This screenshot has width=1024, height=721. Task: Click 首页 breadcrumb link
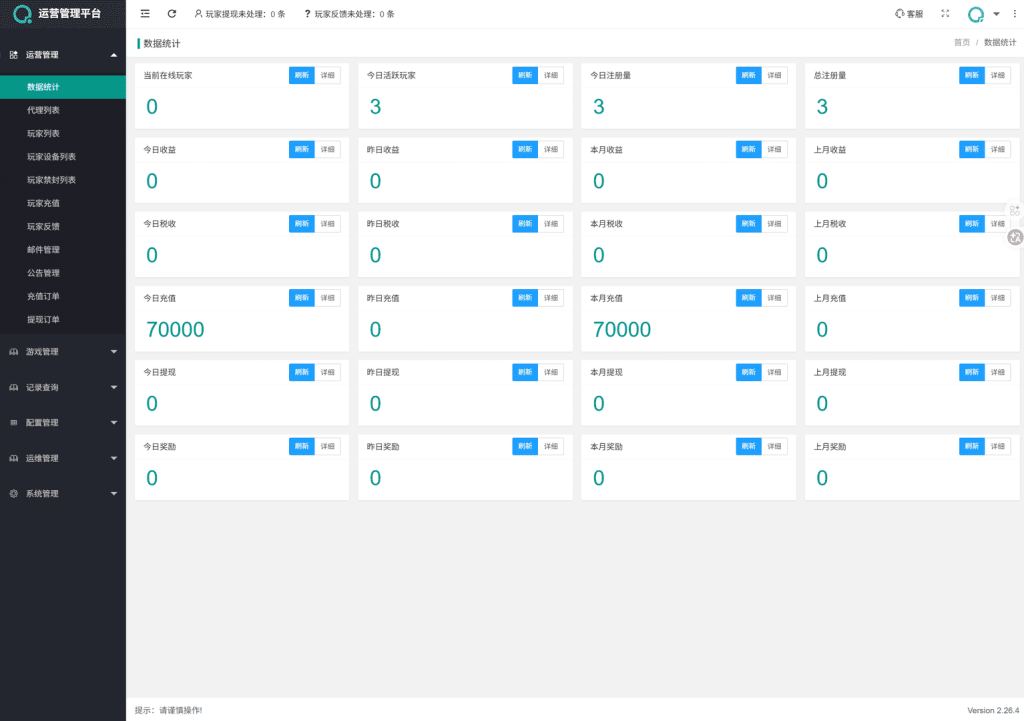point(961,43)
